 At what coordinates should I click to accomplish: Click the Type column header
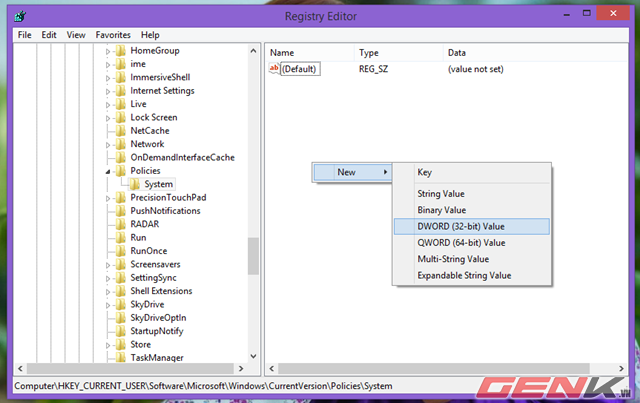tap(369, 52)
